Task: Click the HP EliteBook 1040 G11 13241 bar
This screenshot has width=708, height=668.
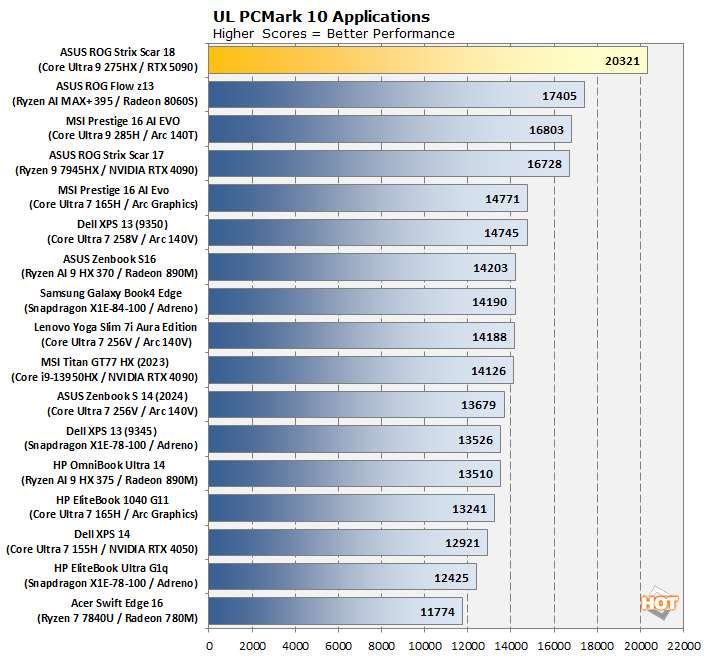Action: coord(350,509)
